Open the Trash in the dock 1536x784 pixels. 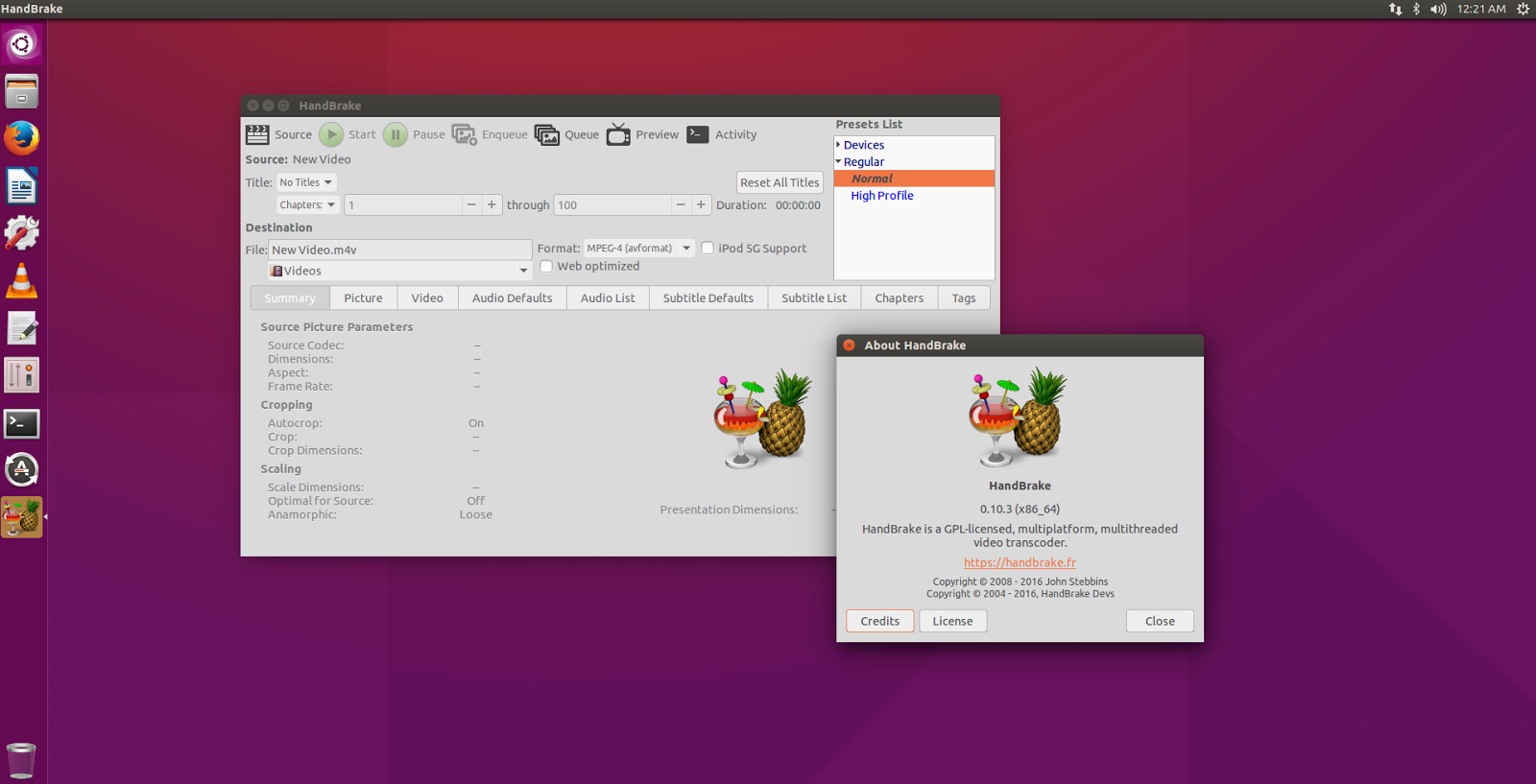pyautogui.click(x=21, y=760)
